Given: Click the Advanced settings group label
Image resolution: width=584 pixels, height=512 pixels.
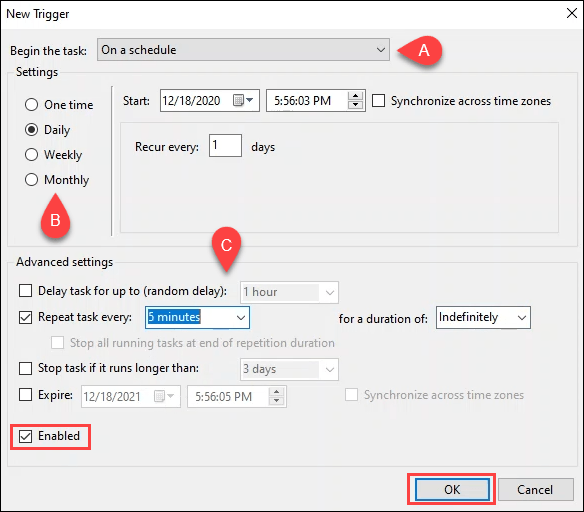Looking at the screenshot, I should tap(64, 262).
